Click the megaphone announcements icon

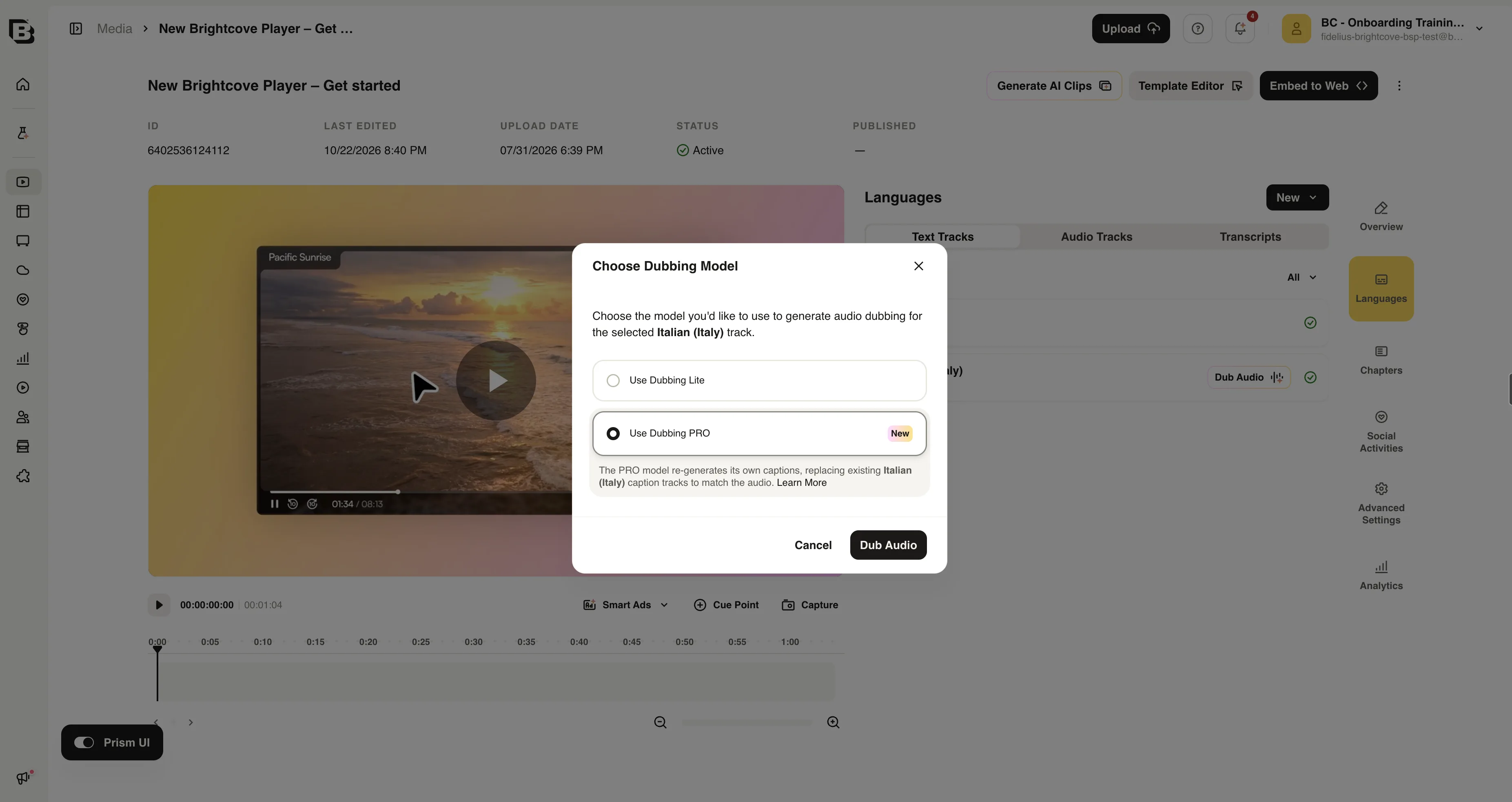click(23, 778)
